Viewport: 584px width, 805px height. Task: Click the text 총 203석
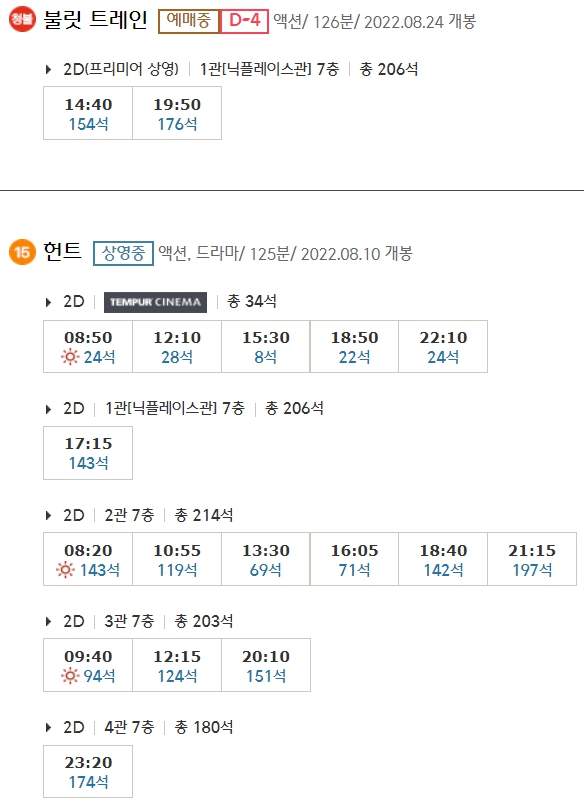point(204,621)
